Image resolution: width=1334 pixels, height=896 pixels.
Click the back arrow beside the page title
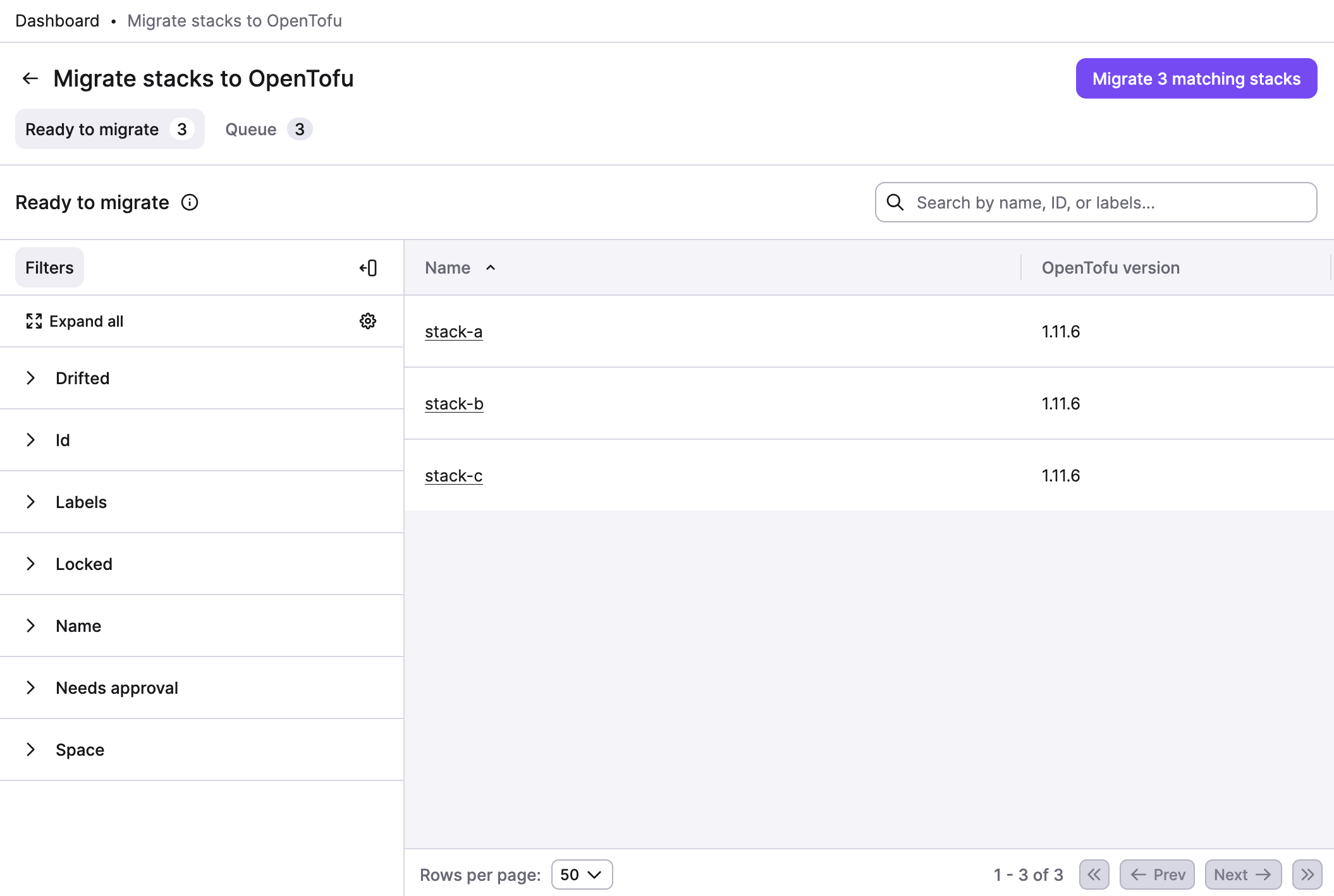click(x=30, y=78)
